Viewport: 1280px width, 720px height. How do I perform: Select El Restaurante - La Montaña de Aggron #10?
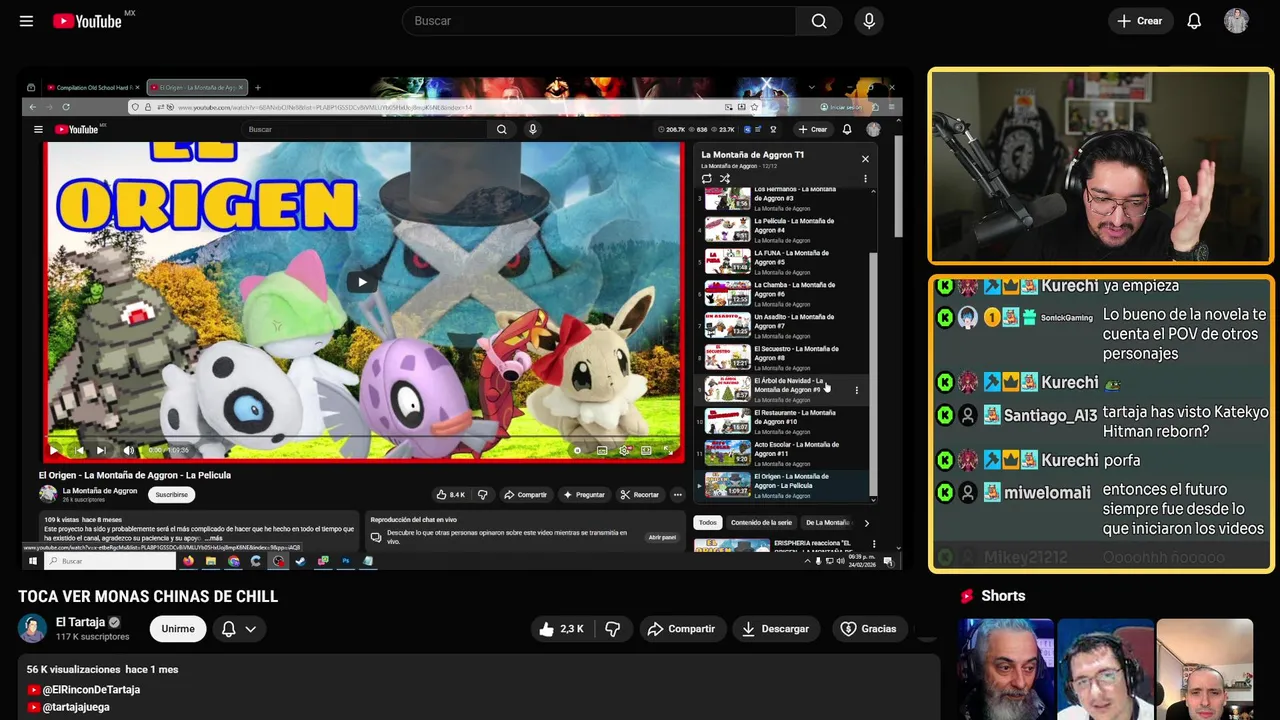[x=783, y=422]
